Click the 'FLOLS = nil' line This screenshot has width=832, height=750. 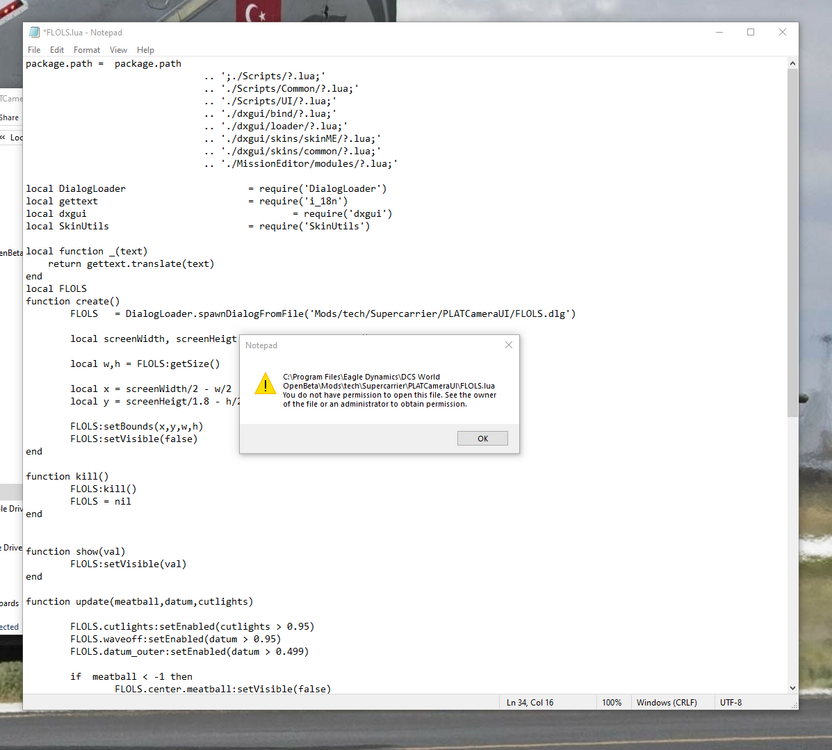pos(100,501)
